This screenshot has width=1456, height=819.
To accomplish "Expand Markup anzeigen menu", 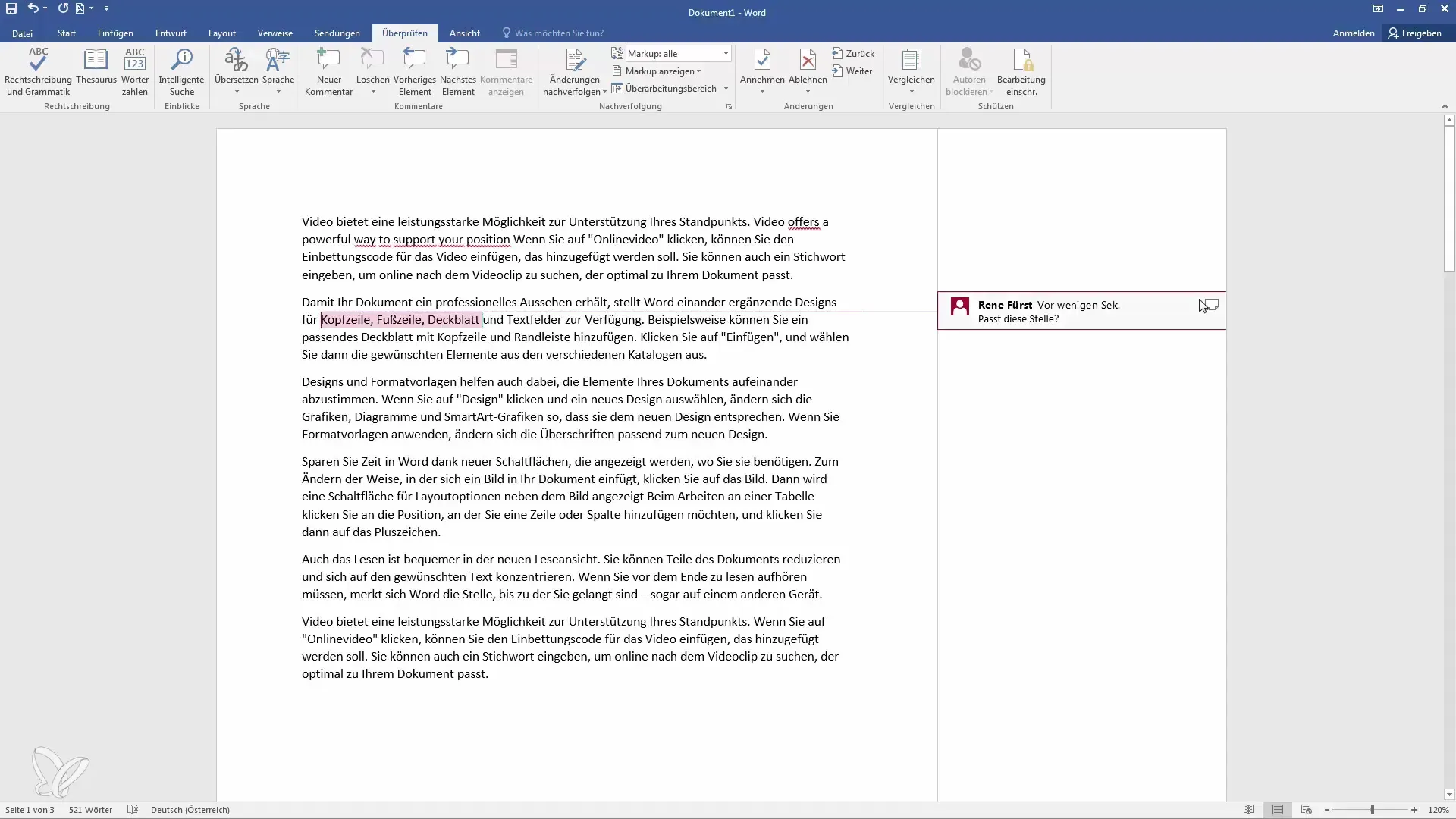I will (657, 71).
